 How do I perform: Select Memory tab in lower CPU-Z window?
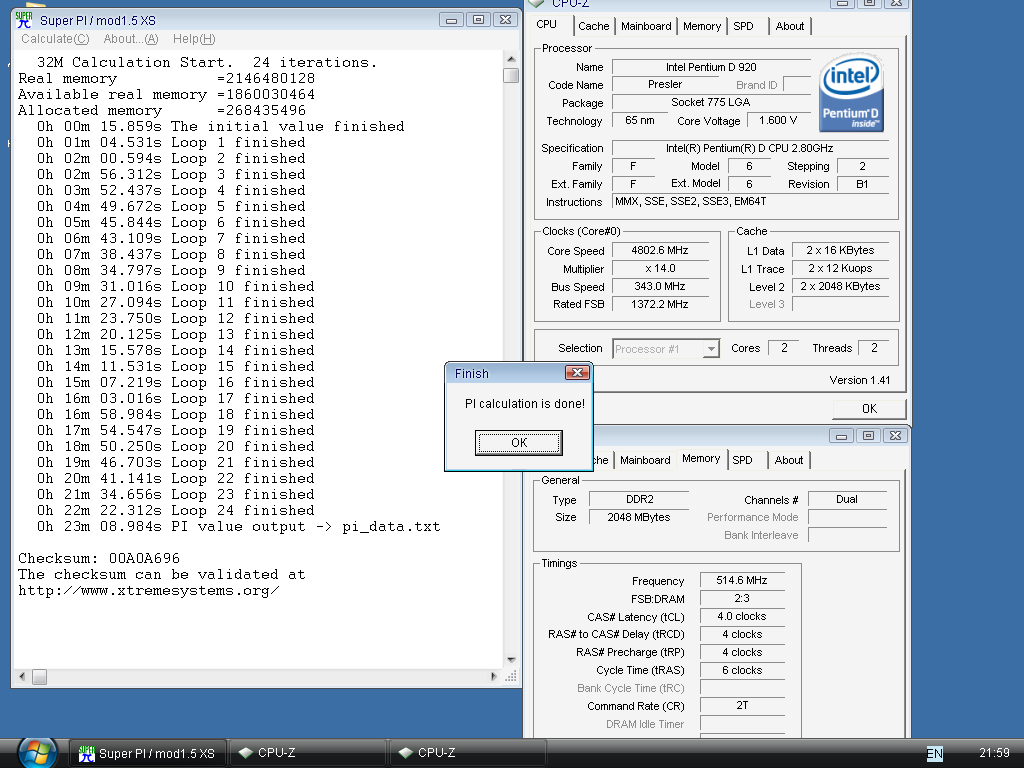click(701, 459)
